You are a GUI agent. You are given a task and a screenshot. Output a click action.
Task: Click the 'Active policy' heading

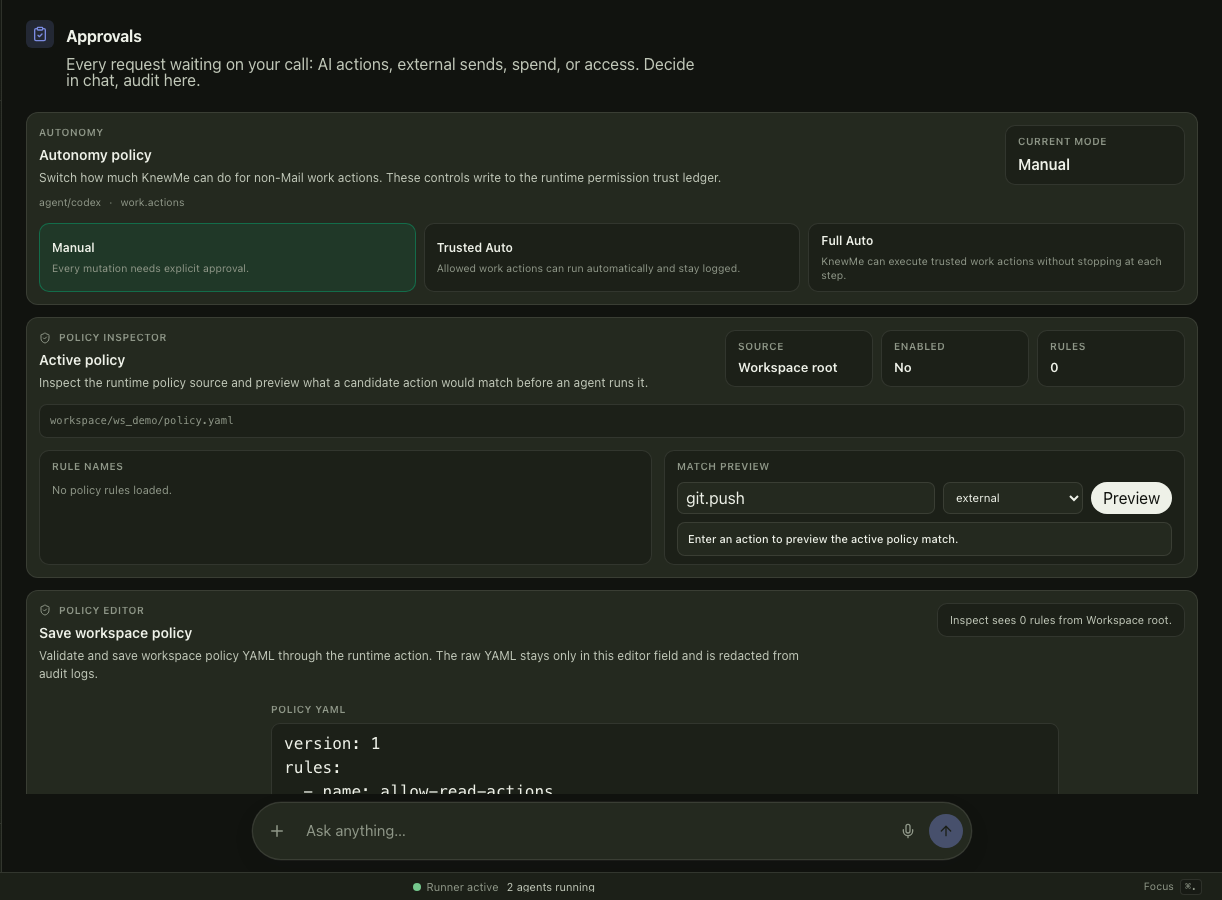click(x=82, y=360)
